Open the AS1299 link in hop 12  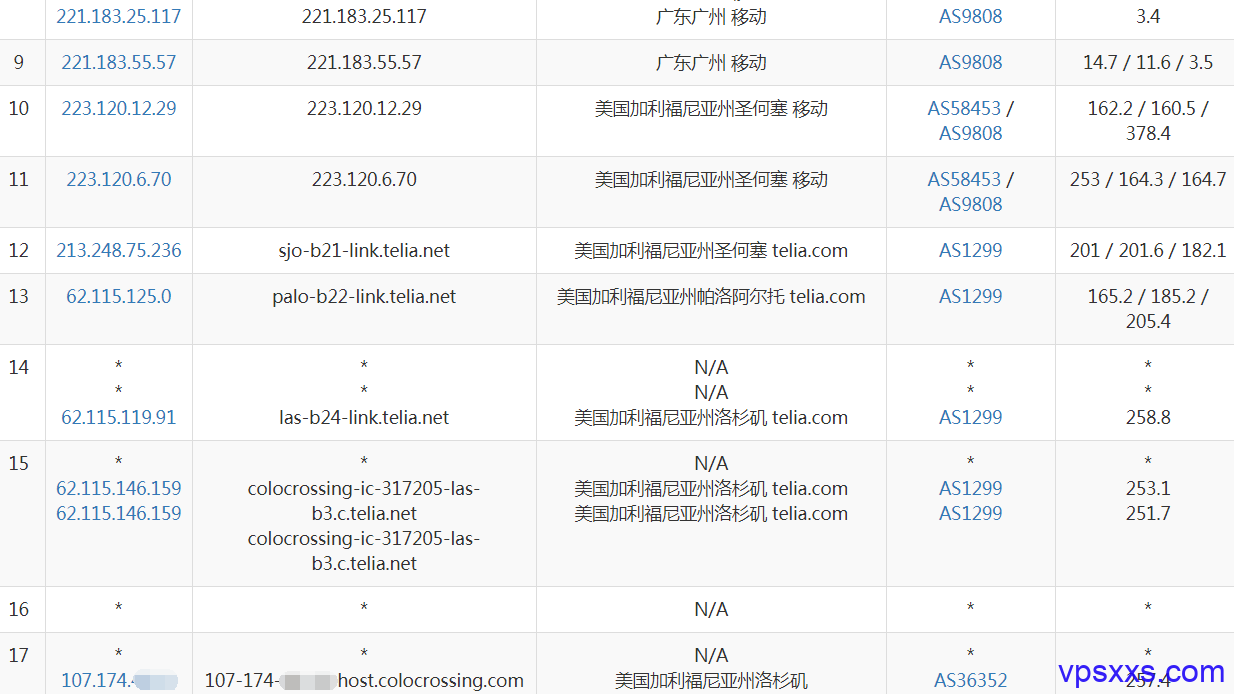click(x=970, y=250)
